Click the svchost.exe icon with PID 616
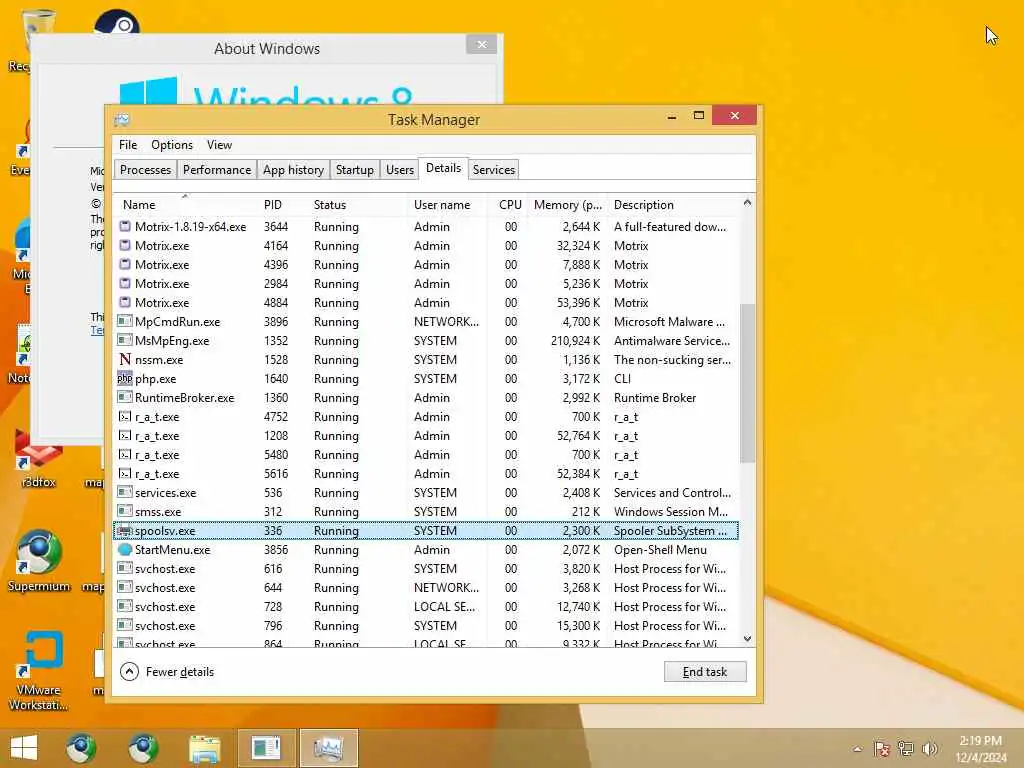This screenshot has width=1024, height=768. pyautogui.click(x=125, y=568)
